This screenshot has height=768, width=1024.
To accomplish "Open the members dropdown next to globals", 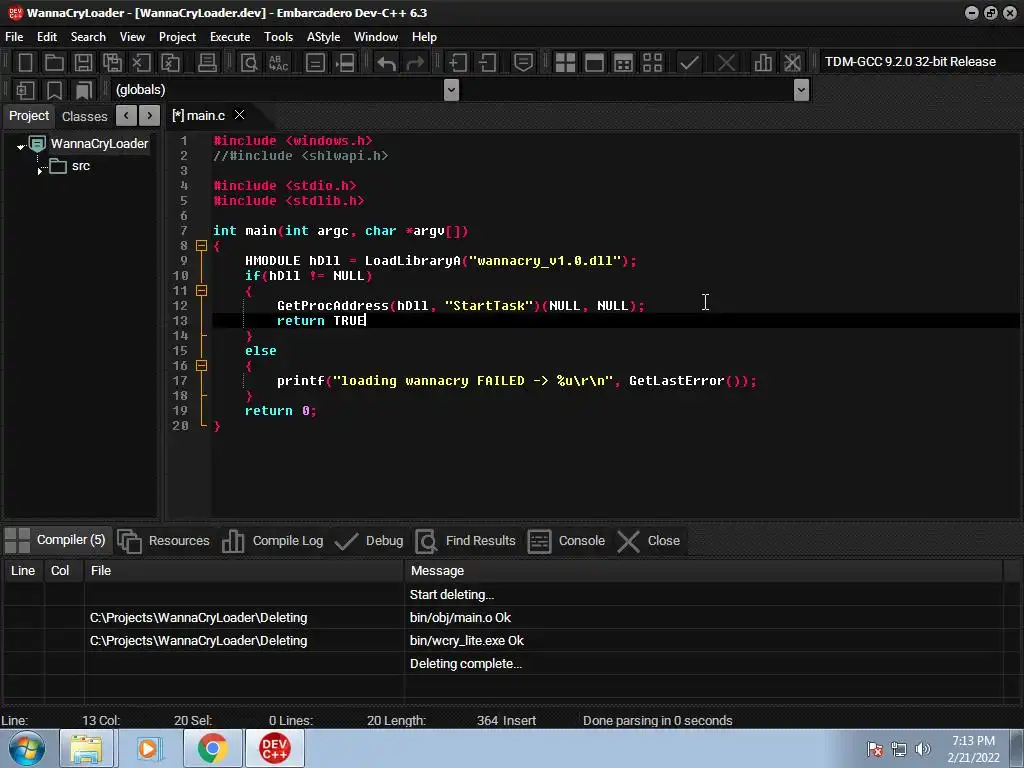I will (801, 90).
